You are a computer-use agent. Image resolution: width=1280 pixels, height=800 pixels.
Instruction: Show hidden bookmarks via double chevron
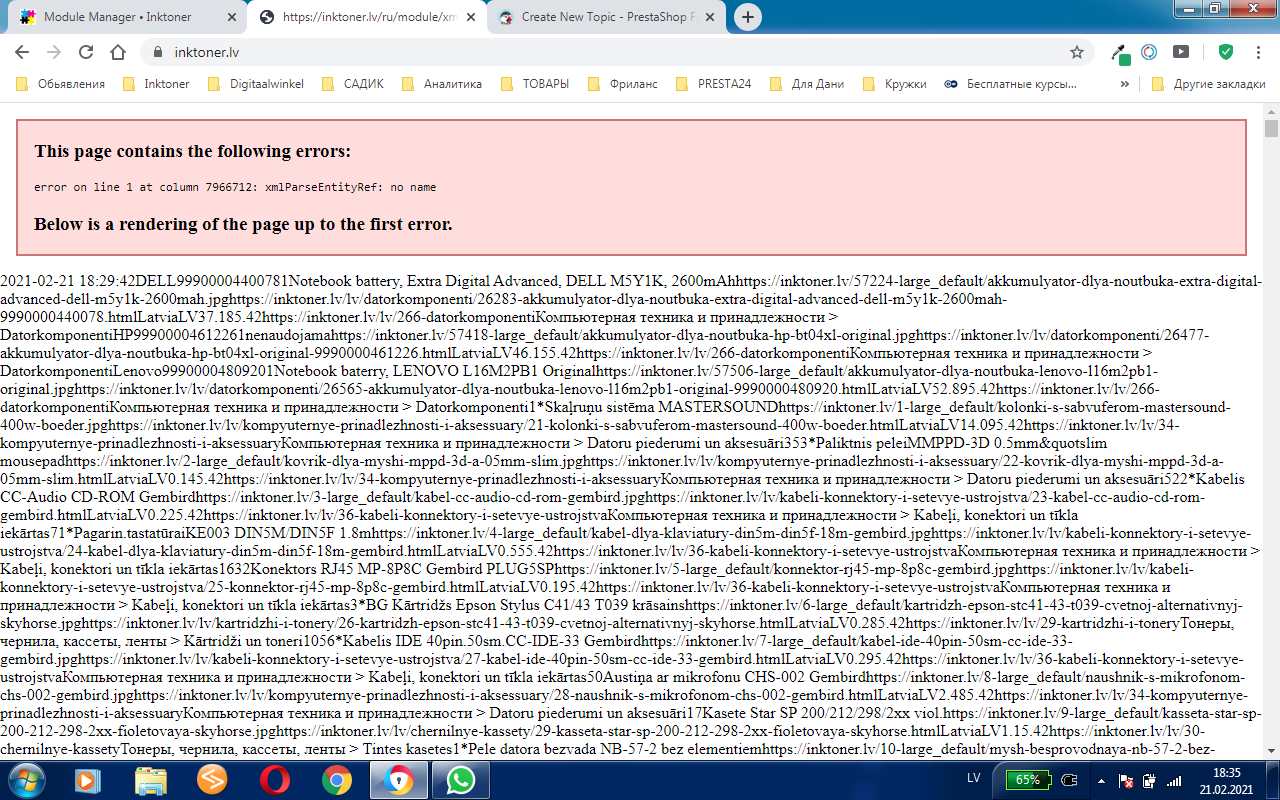tap(1124, 84)
